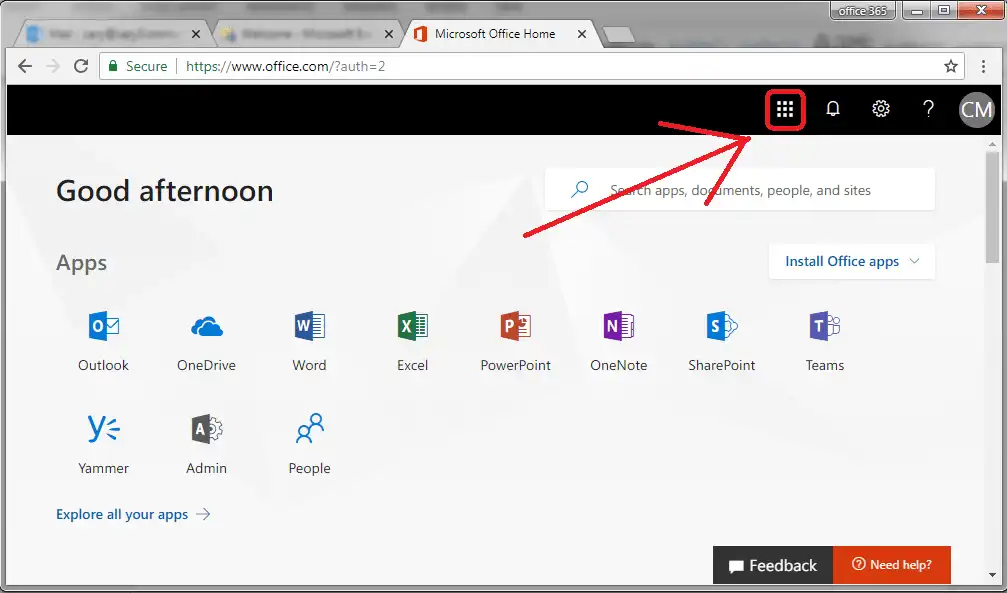
Task: Open the Excel app
Action: click(412, 340)
